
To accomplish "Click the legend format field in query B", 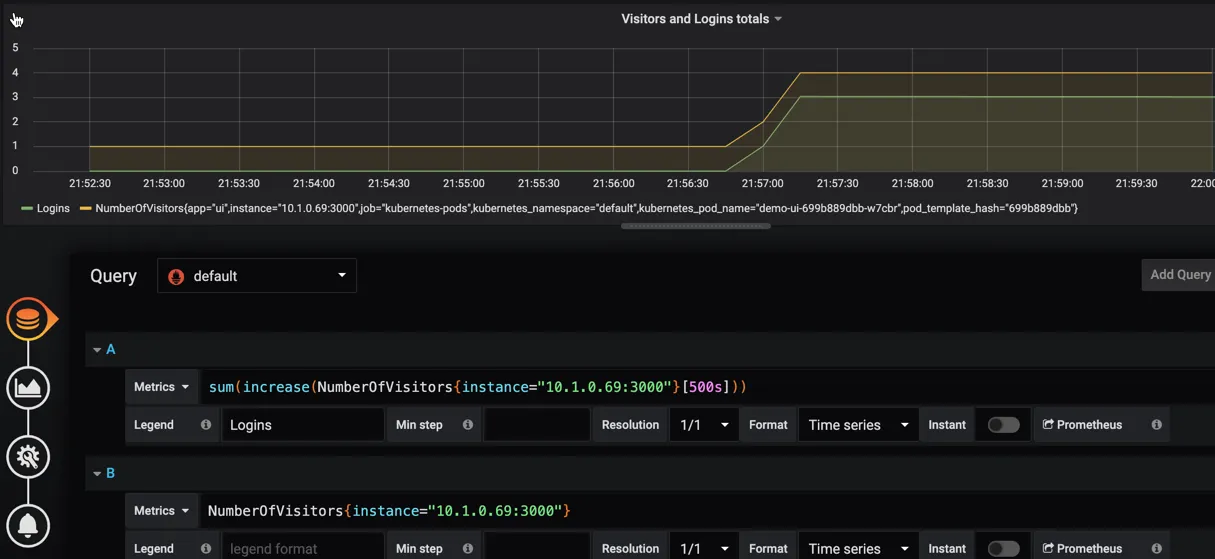I will (303, 548).
